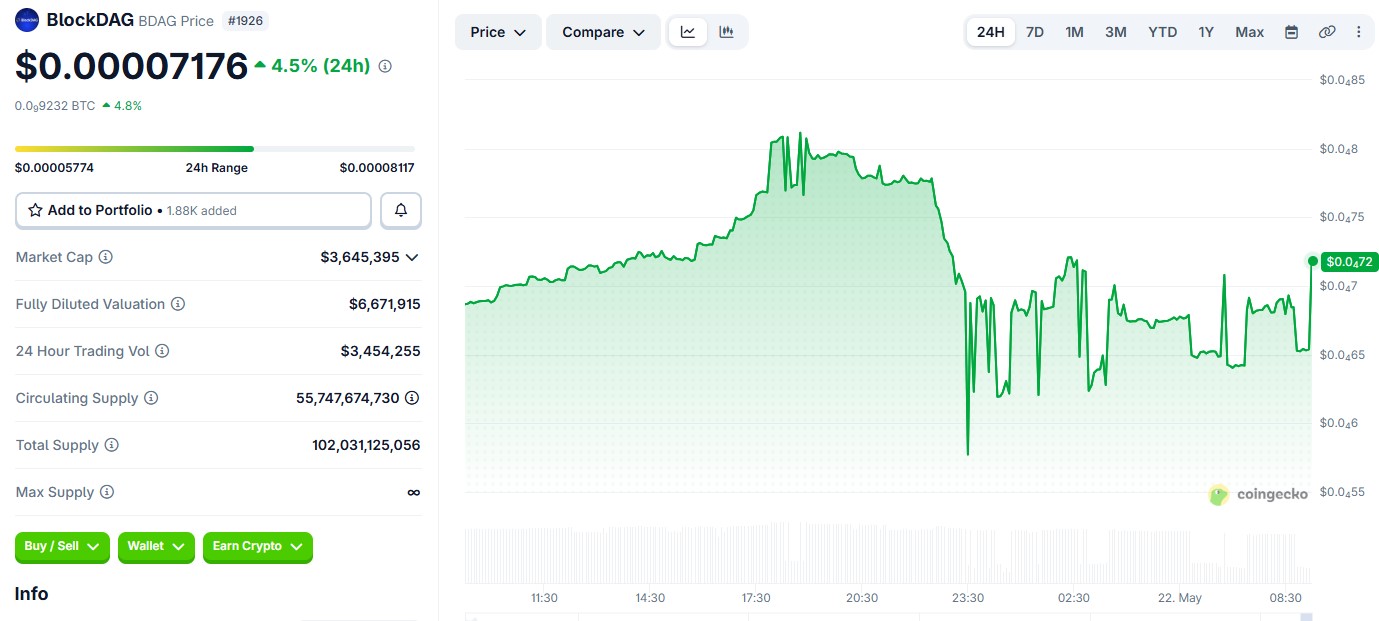Select the 1Y time range tab
The height and width of the screenshot is (621, 1379).
[x=1206, y=32]
